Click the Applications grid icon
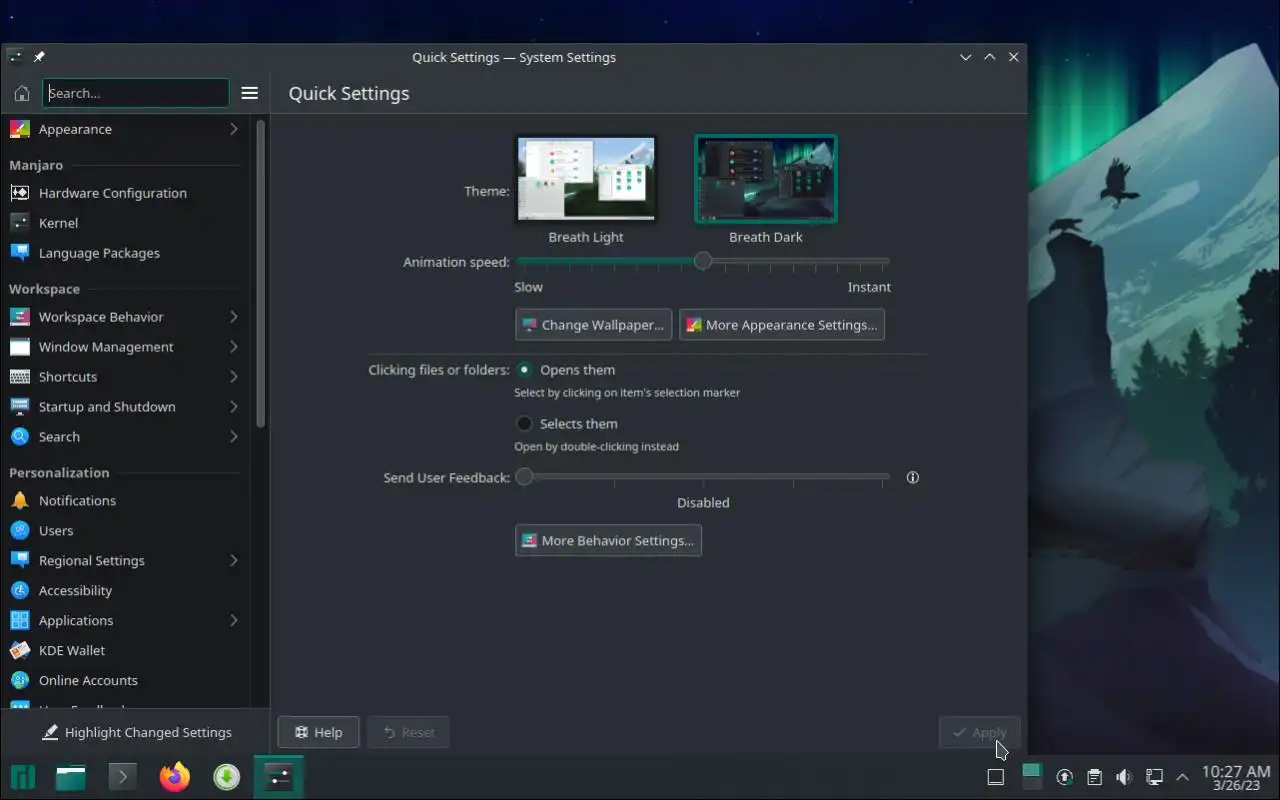This screenshot has width=1280, height=800. point(20,621)
